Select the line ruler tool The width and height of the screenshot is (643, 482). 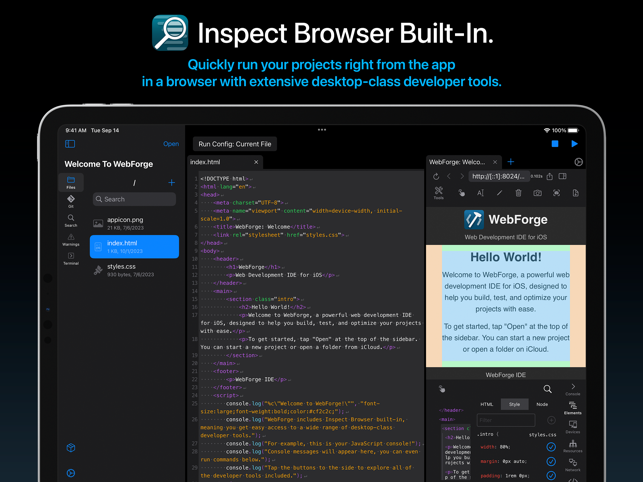[499, 193]
